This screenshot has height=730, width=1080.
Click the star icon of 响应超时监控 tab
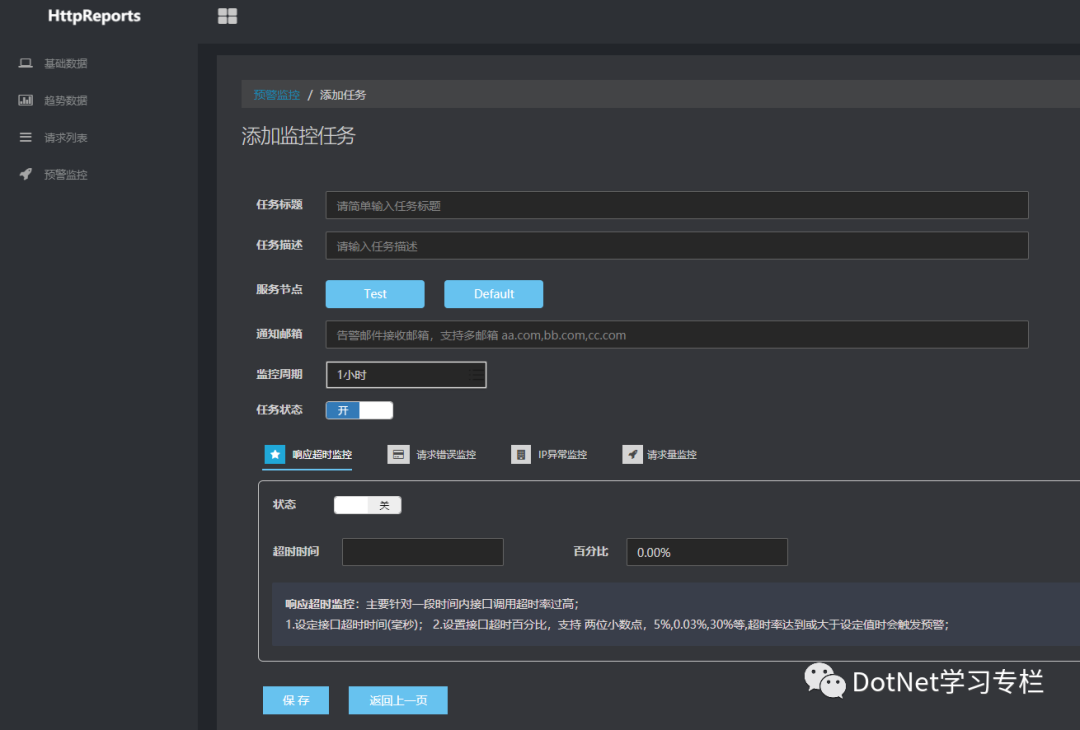275,454
